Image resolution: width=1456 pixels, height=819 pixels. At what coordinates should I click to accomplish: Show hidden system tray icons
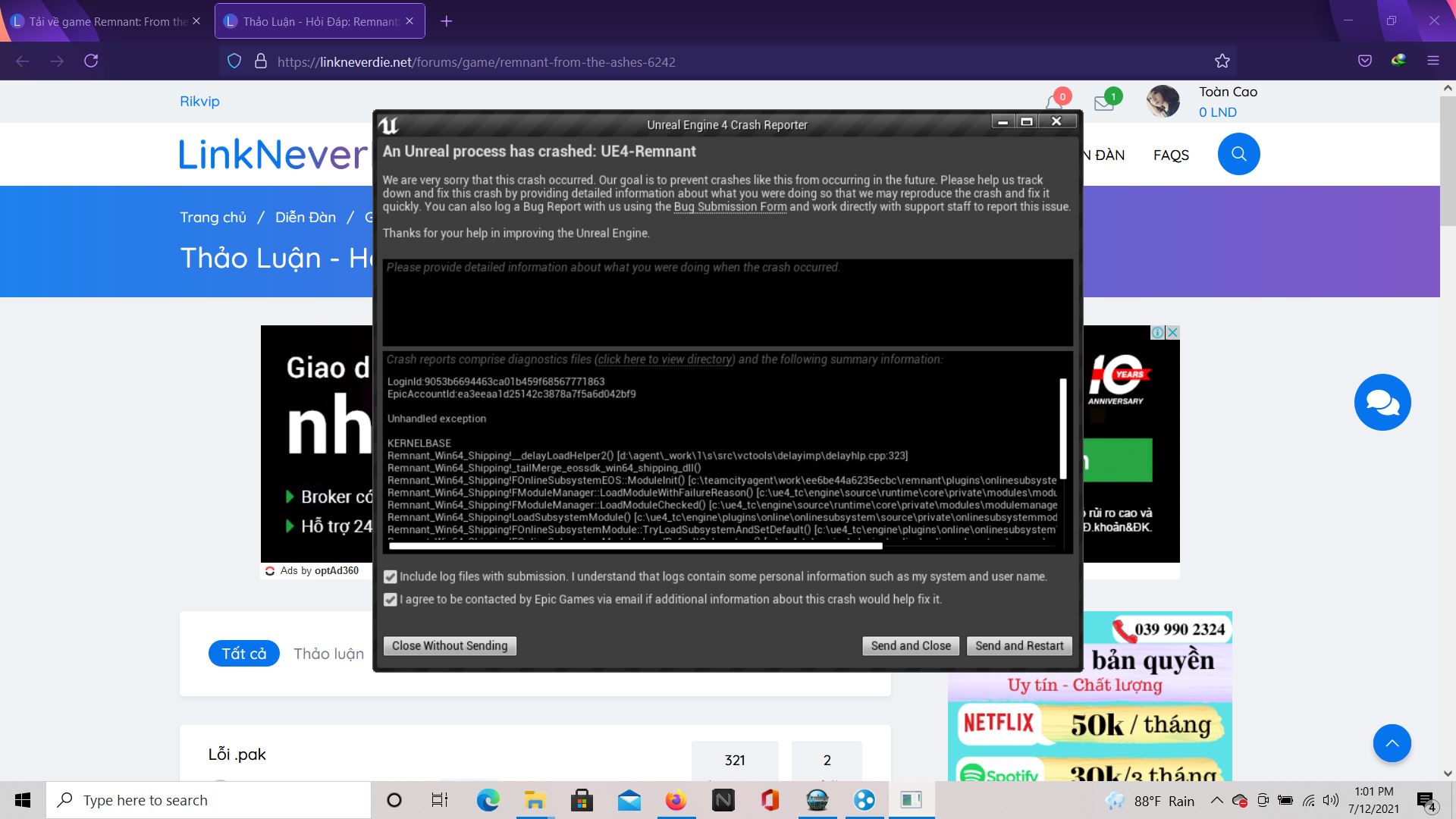point(1216,801)
